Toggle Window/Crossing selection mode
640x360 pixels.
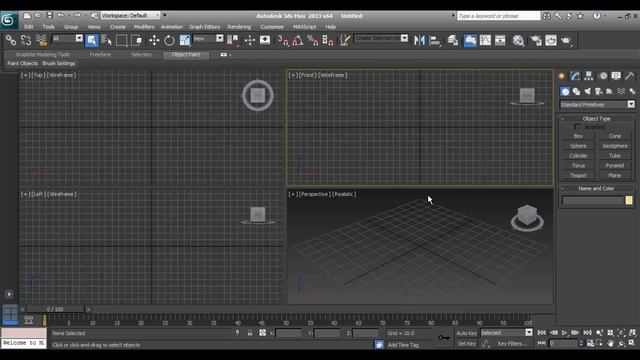click(137, 40)
